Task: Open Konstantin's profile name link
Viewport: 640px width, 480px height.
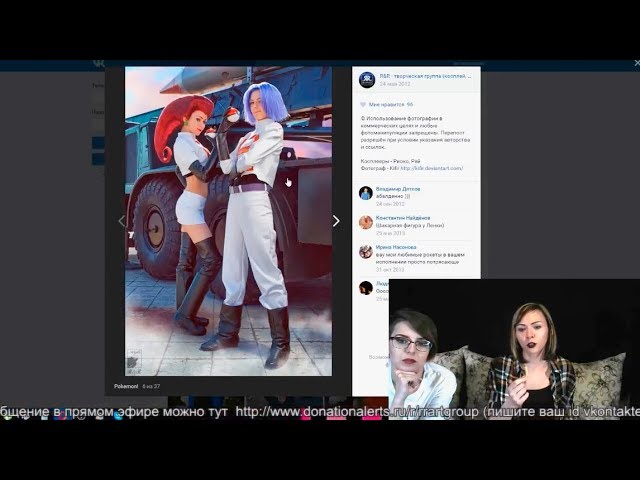Action: pos(402,218)
